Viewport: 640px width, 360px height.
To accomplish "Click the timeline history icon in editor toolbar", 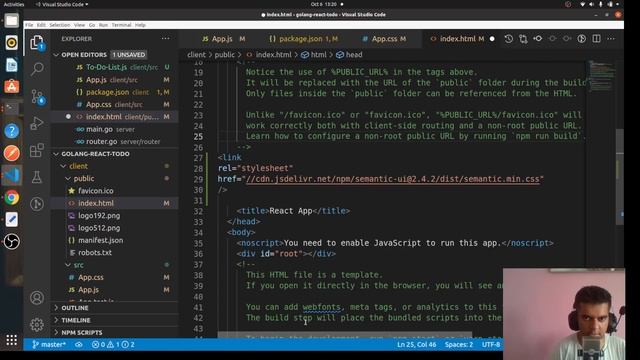I will [508, 39].
